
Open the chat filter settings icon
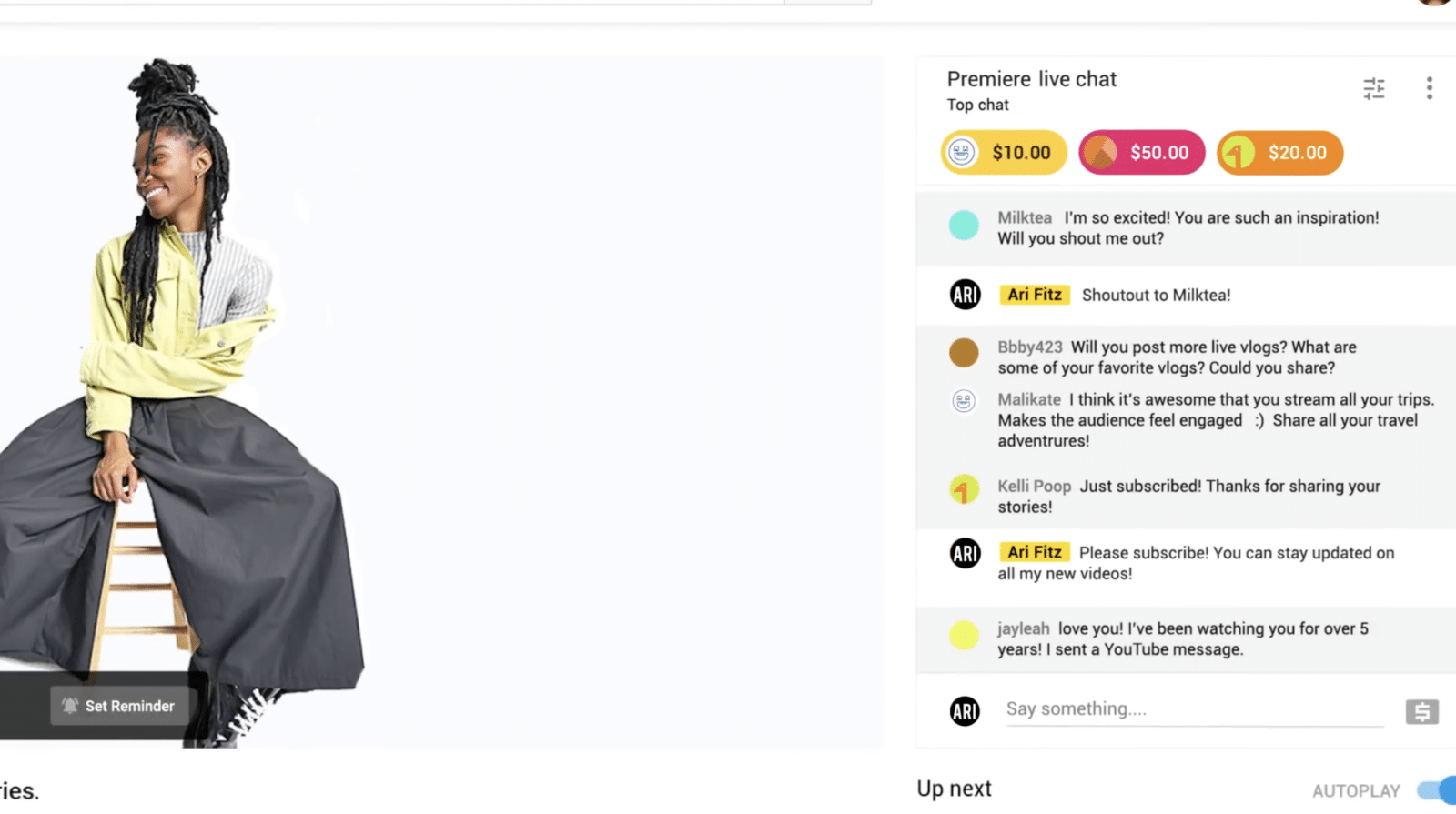click(x=1373, y=88)
